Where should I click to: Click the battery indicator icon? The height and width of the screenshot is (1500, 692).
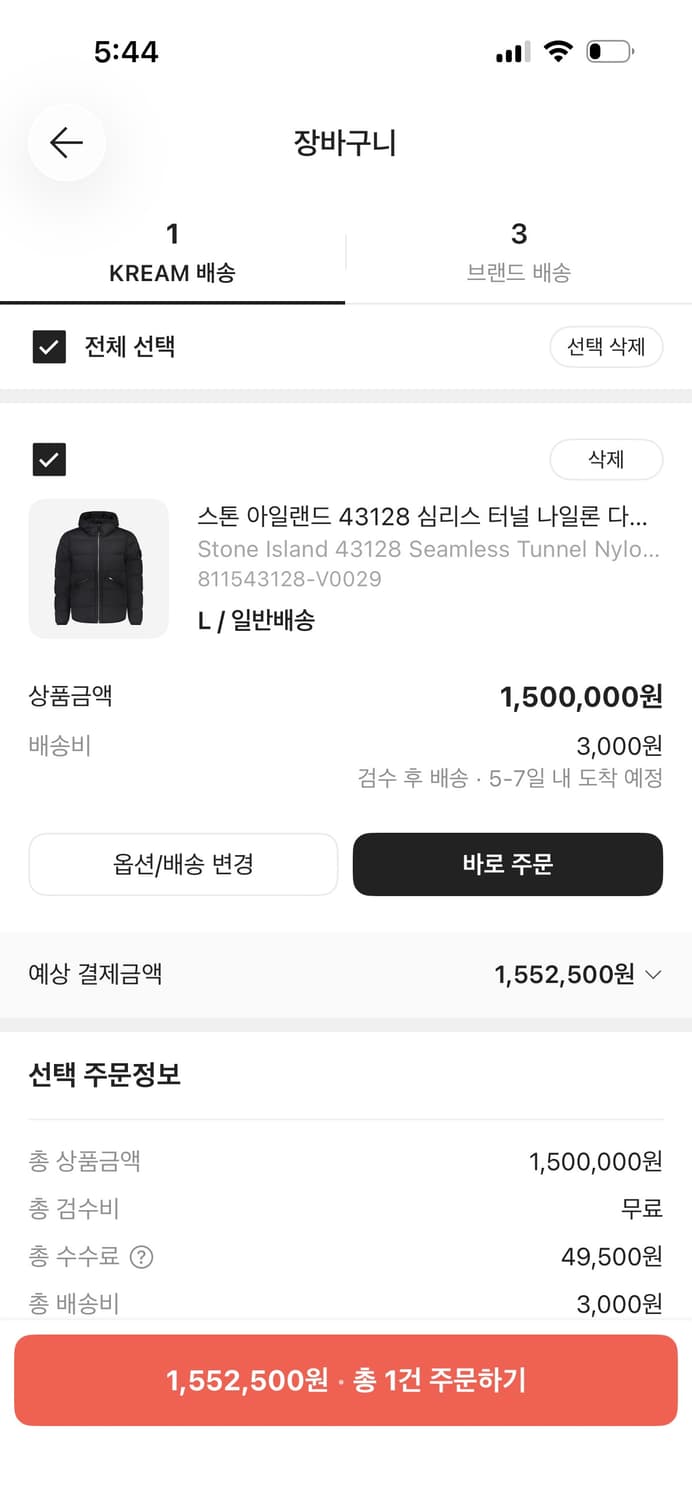612,50
